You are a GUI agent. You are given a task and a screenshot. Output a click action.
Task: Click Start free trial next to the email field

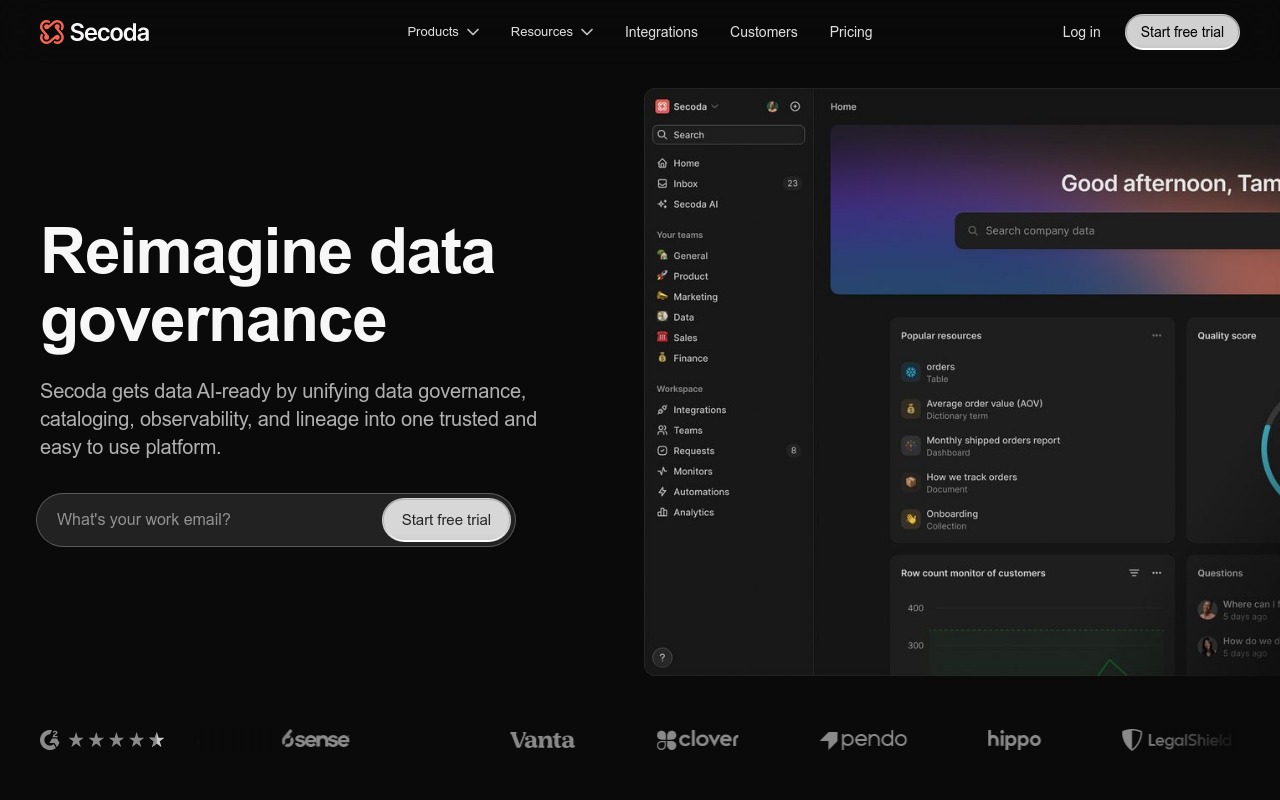tap(446, 520)
